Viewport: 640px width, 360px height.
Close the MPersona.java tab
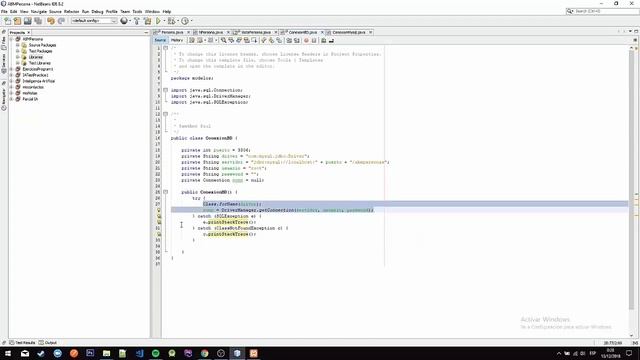[x=228, y=32]
